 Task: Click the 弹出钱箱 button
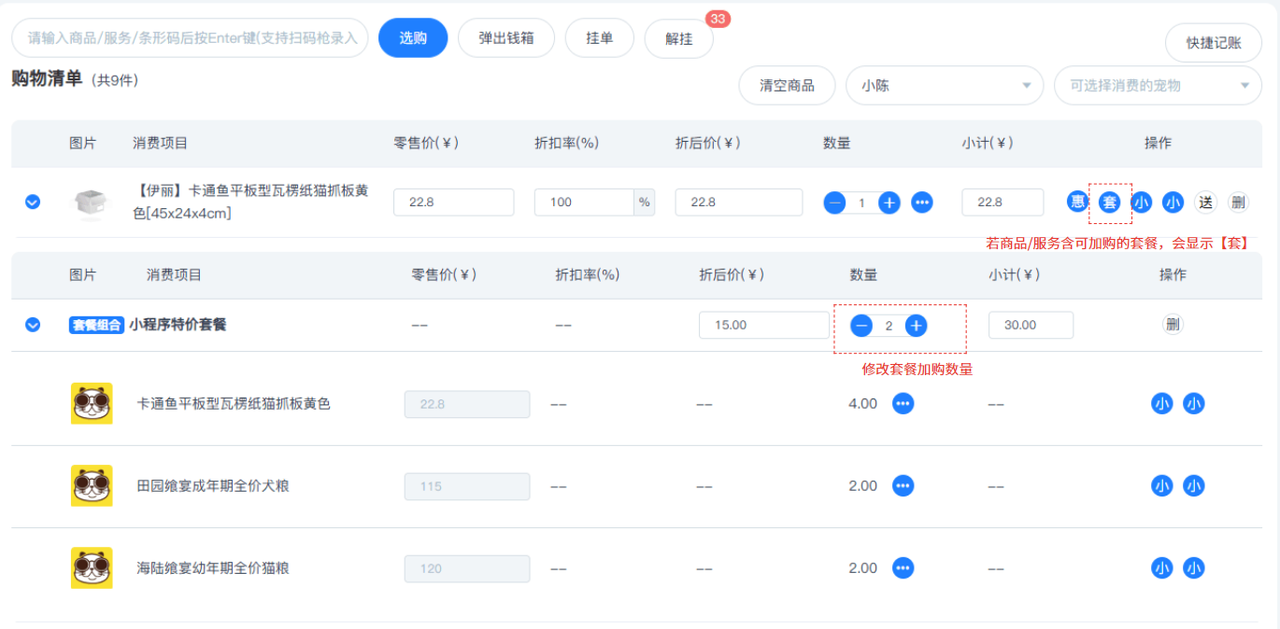click(x=506, y=38)
